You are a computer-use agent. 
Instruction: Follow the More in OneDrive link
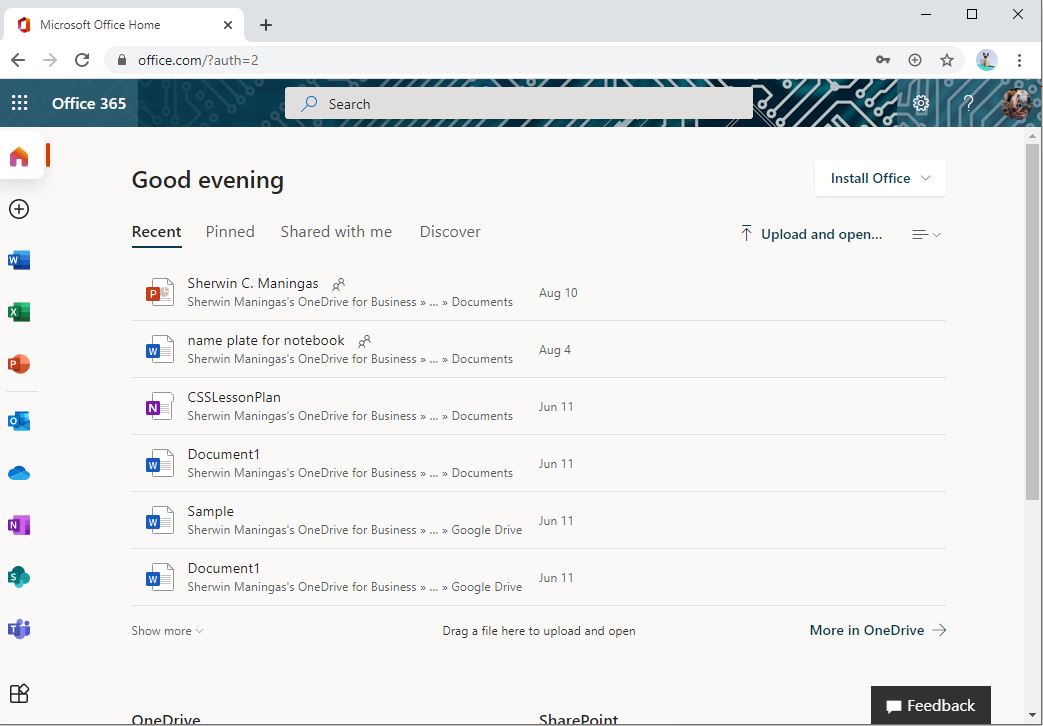pyautogui.click(x=877, y=630)
